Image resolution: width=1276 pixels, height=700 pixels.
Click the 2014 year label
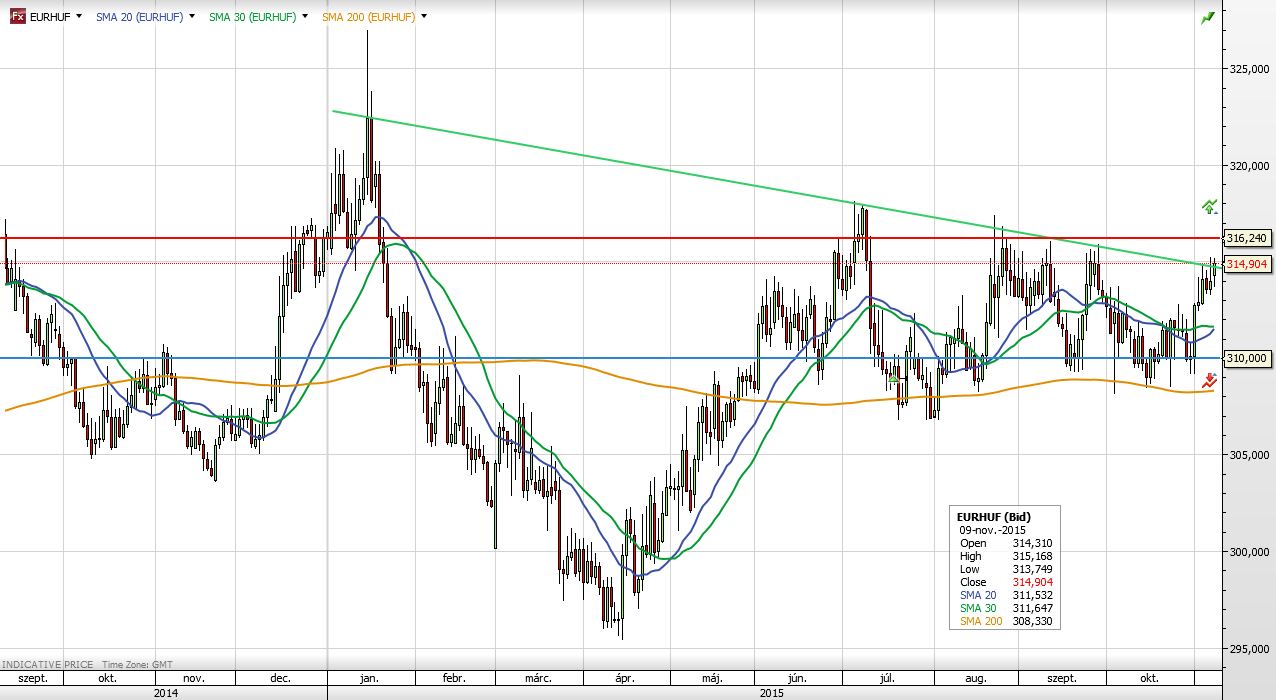tap(166, 692)
